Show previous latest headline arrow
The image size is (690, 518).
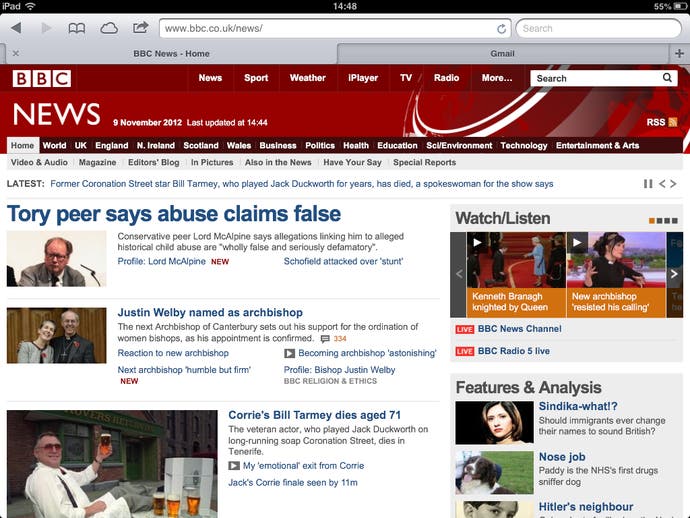[x=662, y=184]
